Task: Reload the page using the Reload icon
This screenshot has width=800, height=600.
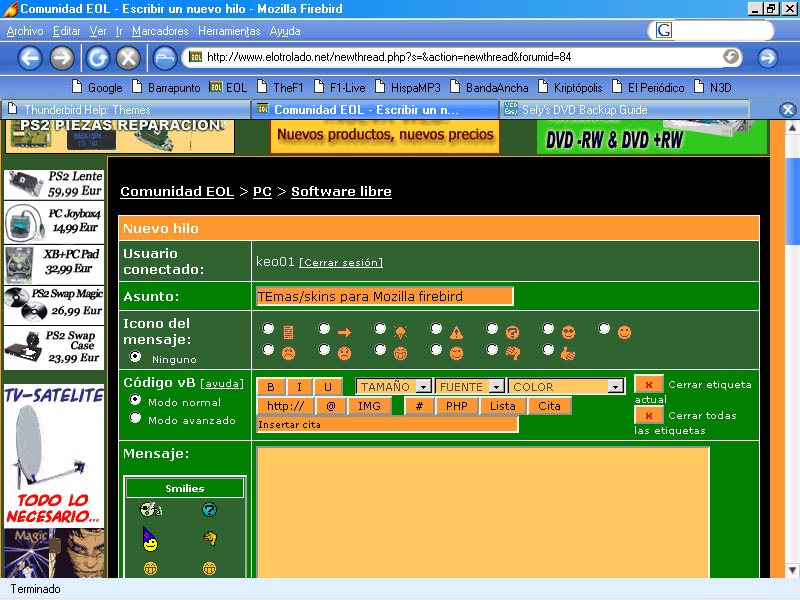Action: [x=97, y=58]
